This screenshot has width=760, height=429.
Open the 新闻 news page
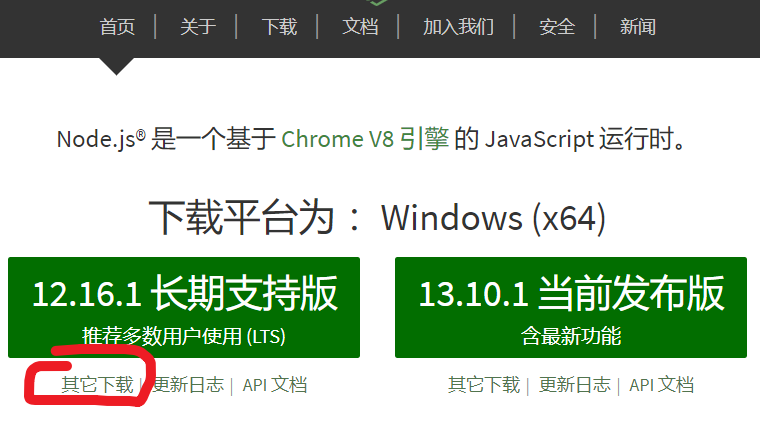coord(638,27)
